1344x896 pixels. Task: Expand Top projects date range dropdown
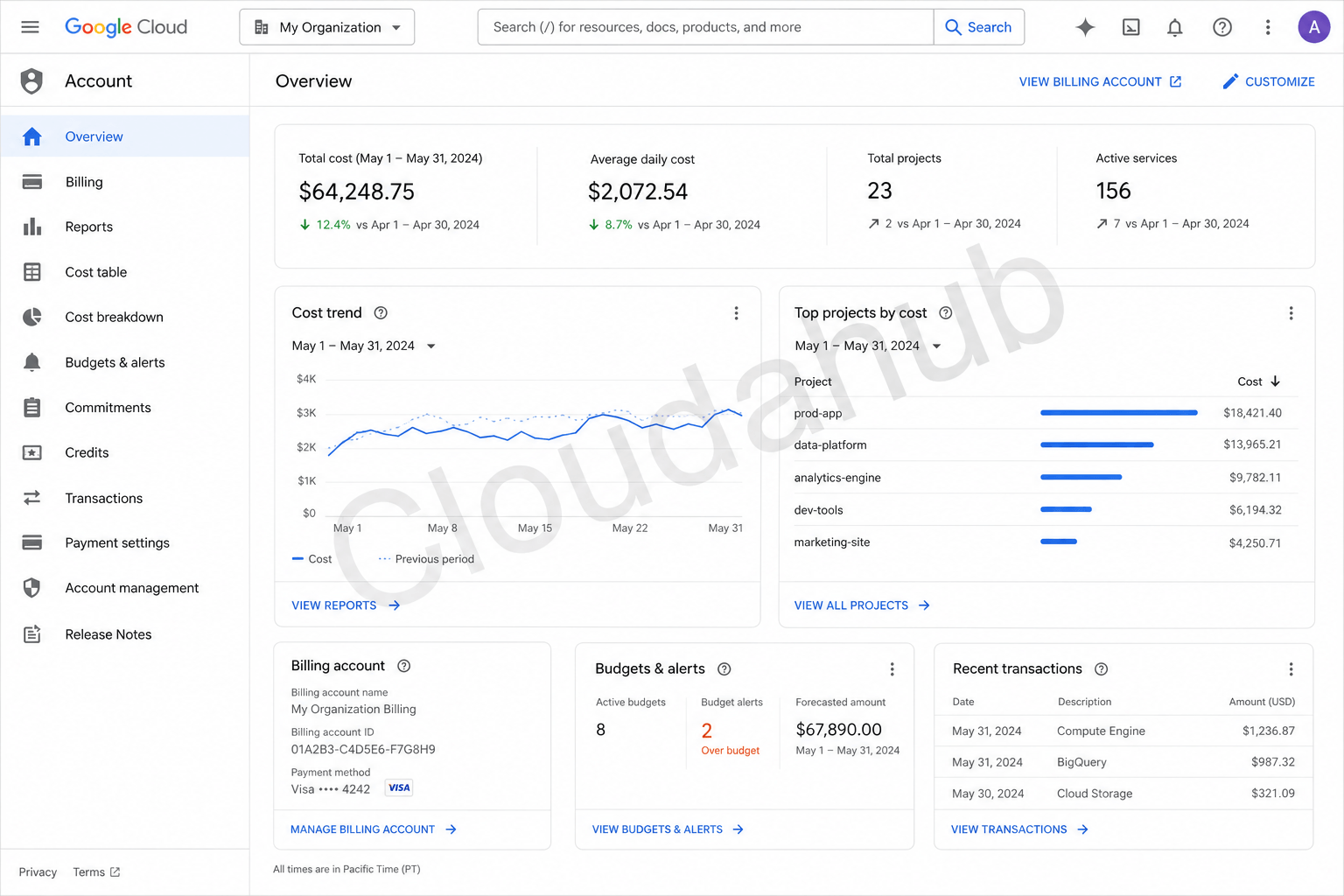[x=868, y=346]
